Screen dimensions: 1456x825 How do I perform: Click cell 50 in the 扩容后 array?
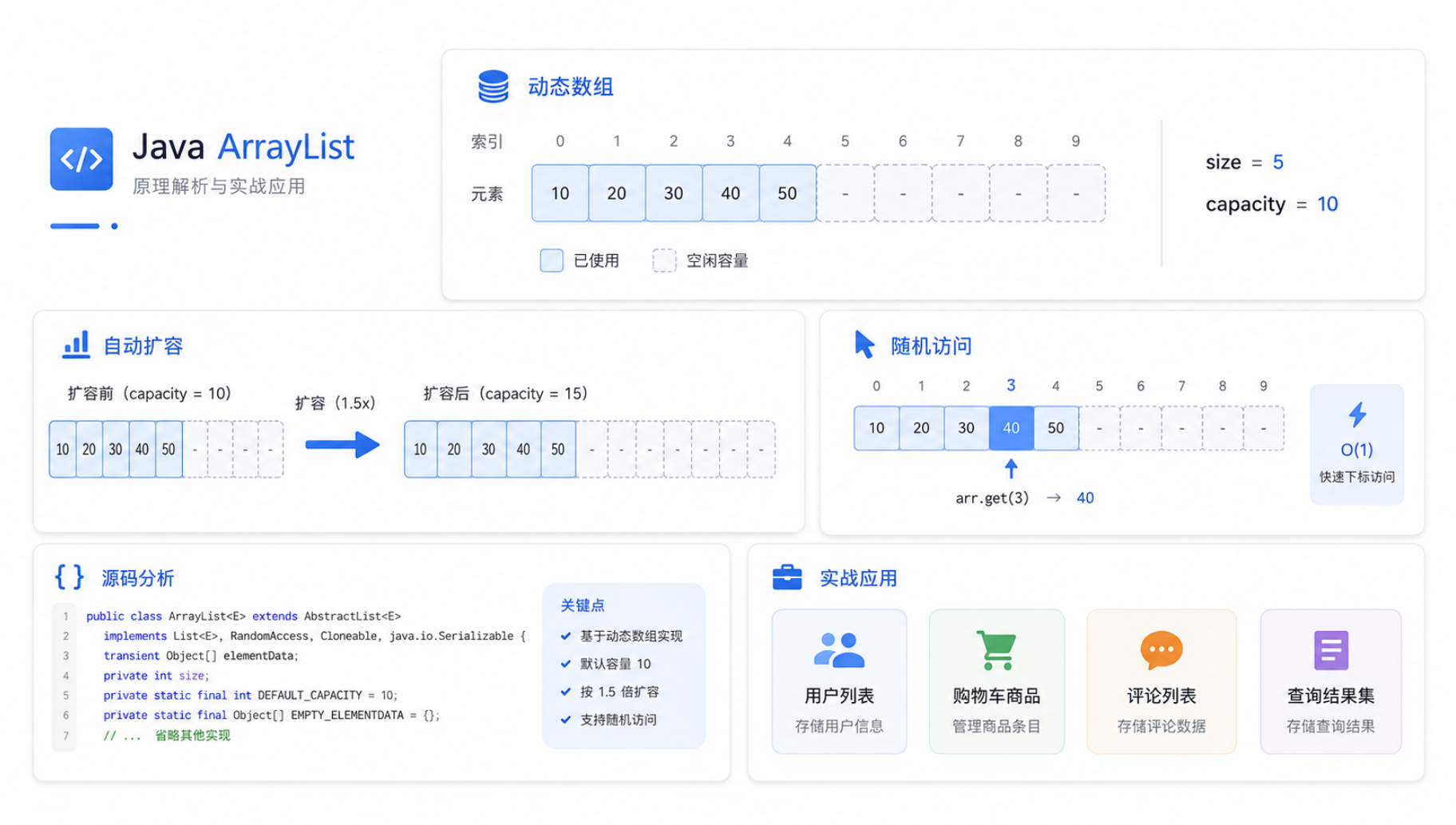point(558,450)
